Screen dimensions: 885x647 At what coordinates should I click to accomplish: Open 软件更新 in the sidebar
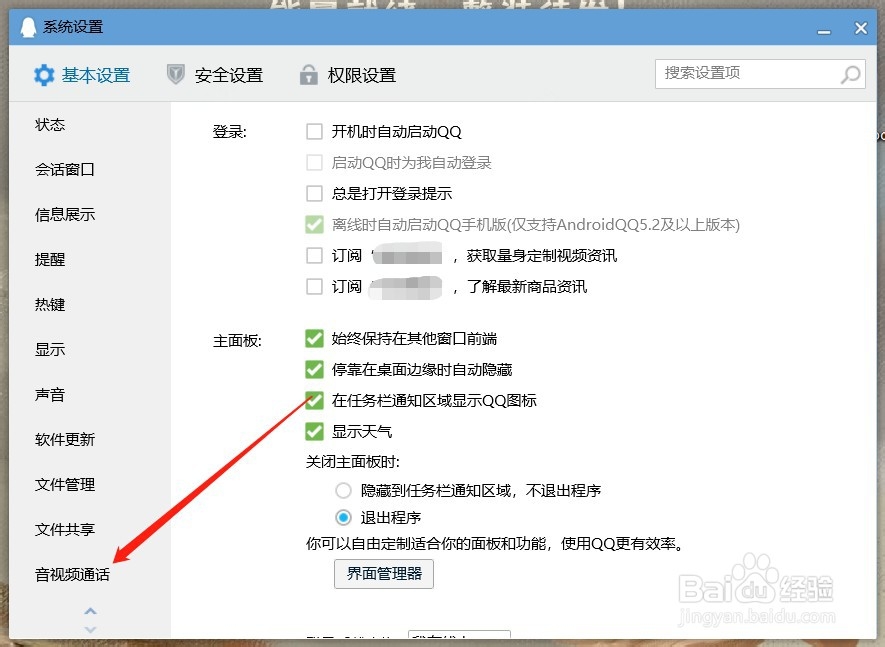pyautogui.click(x=65, y=439)
